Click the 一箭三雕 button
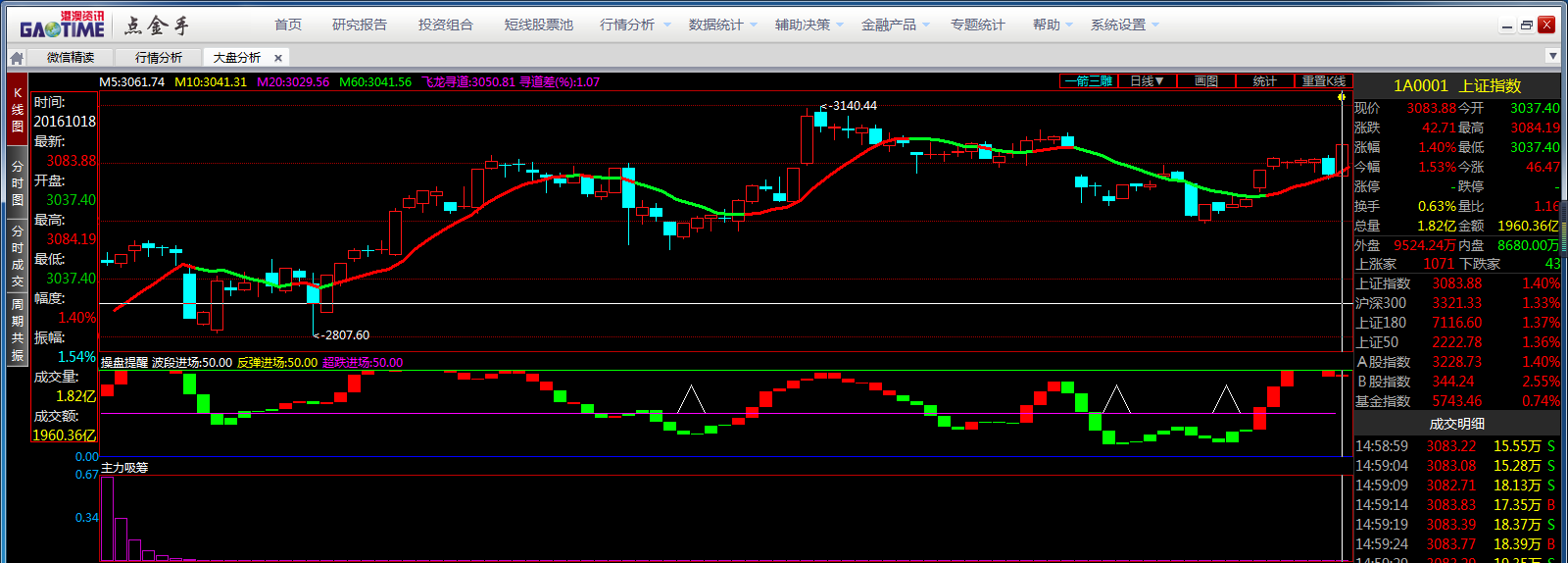 (1089, 81)
